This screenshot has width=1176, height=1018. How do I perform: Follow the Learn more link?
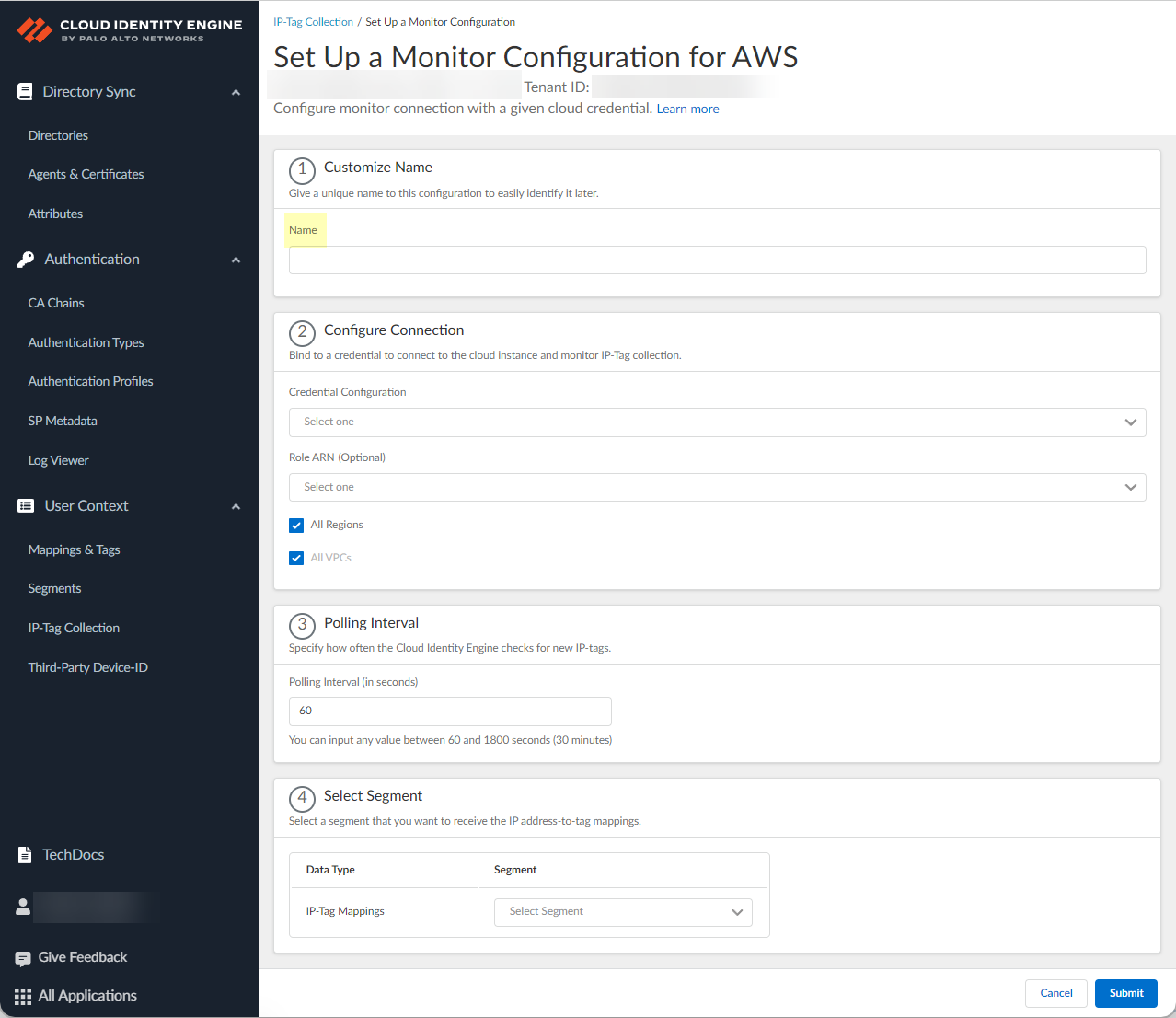(687, 109)
